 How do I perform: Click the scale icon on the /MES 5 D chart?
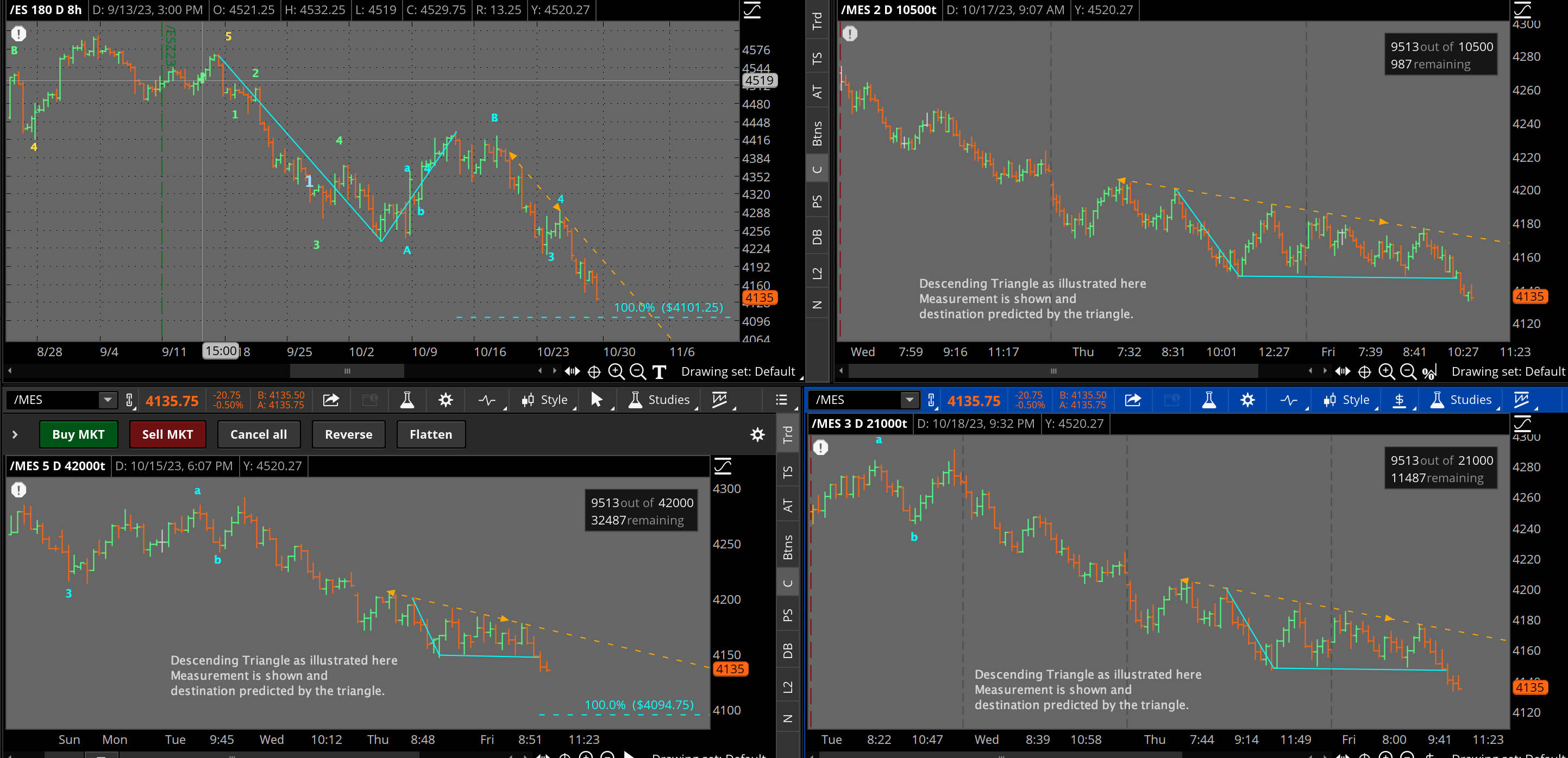(x=723, y=466)
